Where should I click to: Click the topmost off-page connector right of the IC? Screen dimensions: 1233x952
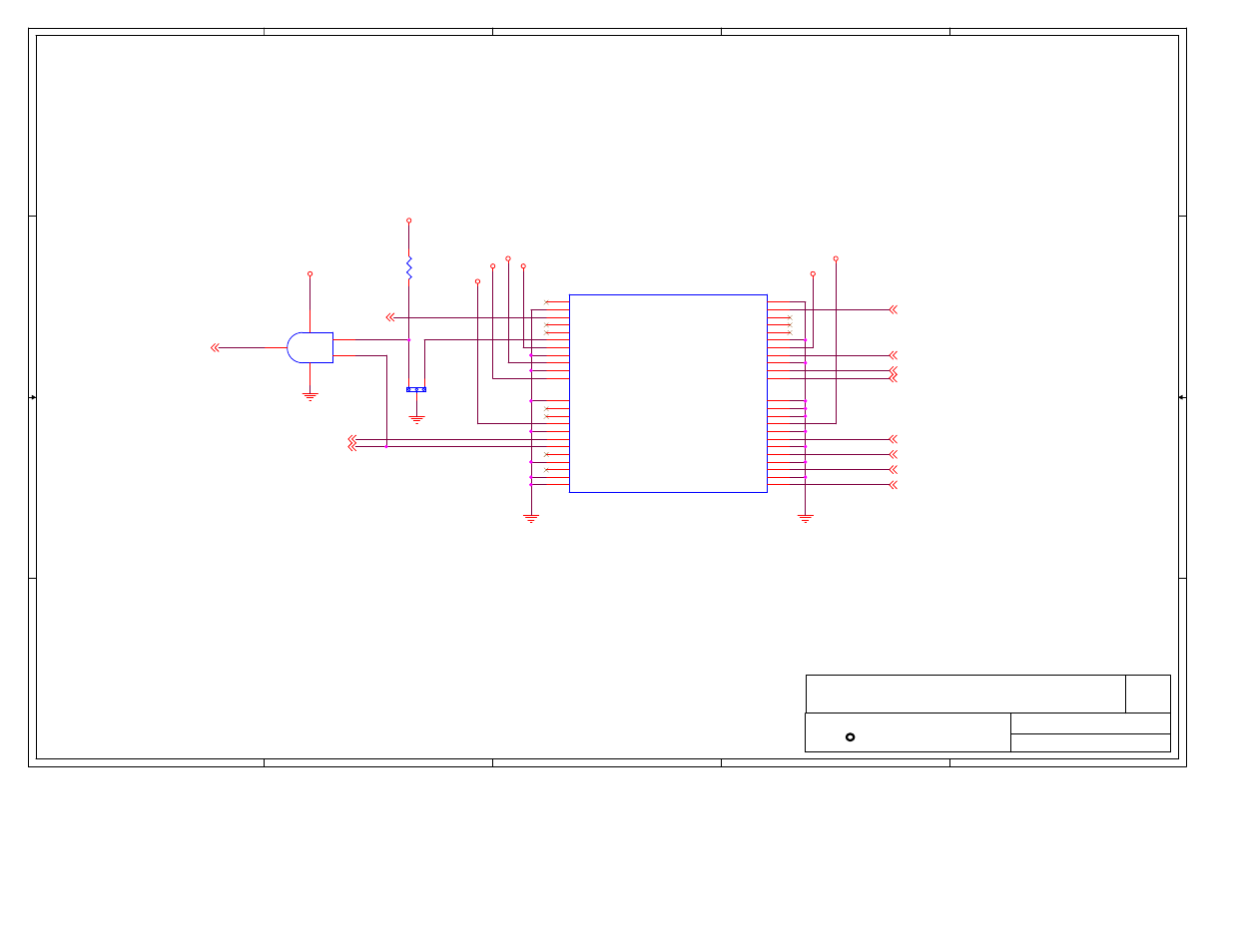coord(893,309)
